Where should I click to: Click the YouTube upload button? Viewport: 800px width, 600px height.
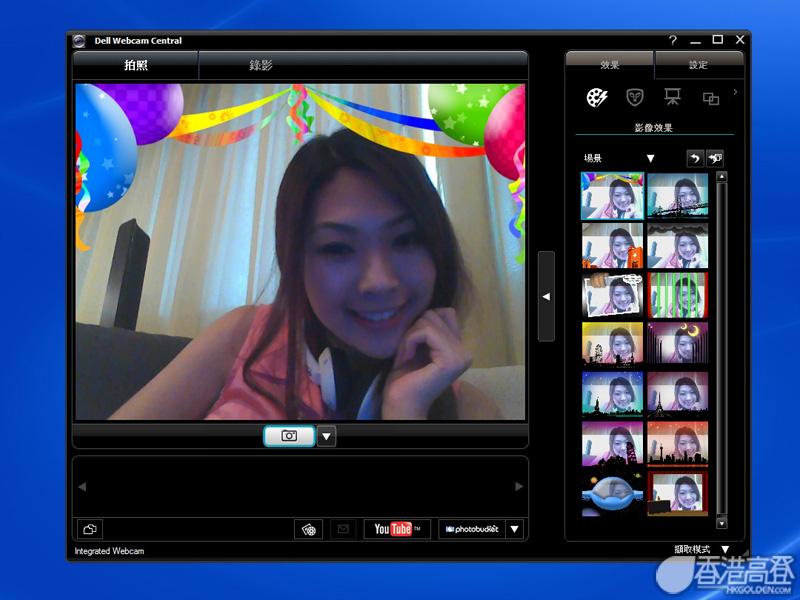(397, 529)
